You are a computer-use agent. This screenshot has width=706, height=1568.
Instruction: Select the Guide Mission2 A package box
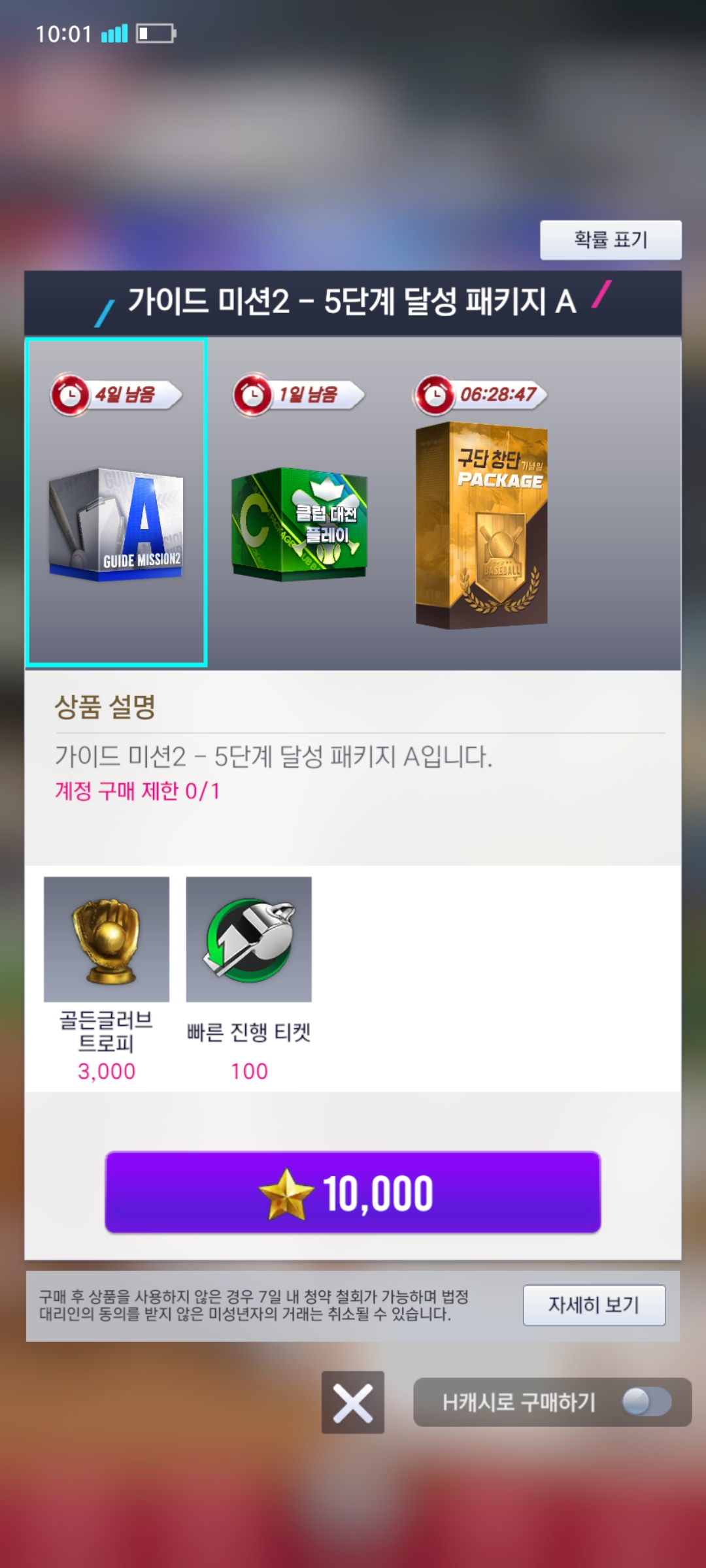(116, 524)
